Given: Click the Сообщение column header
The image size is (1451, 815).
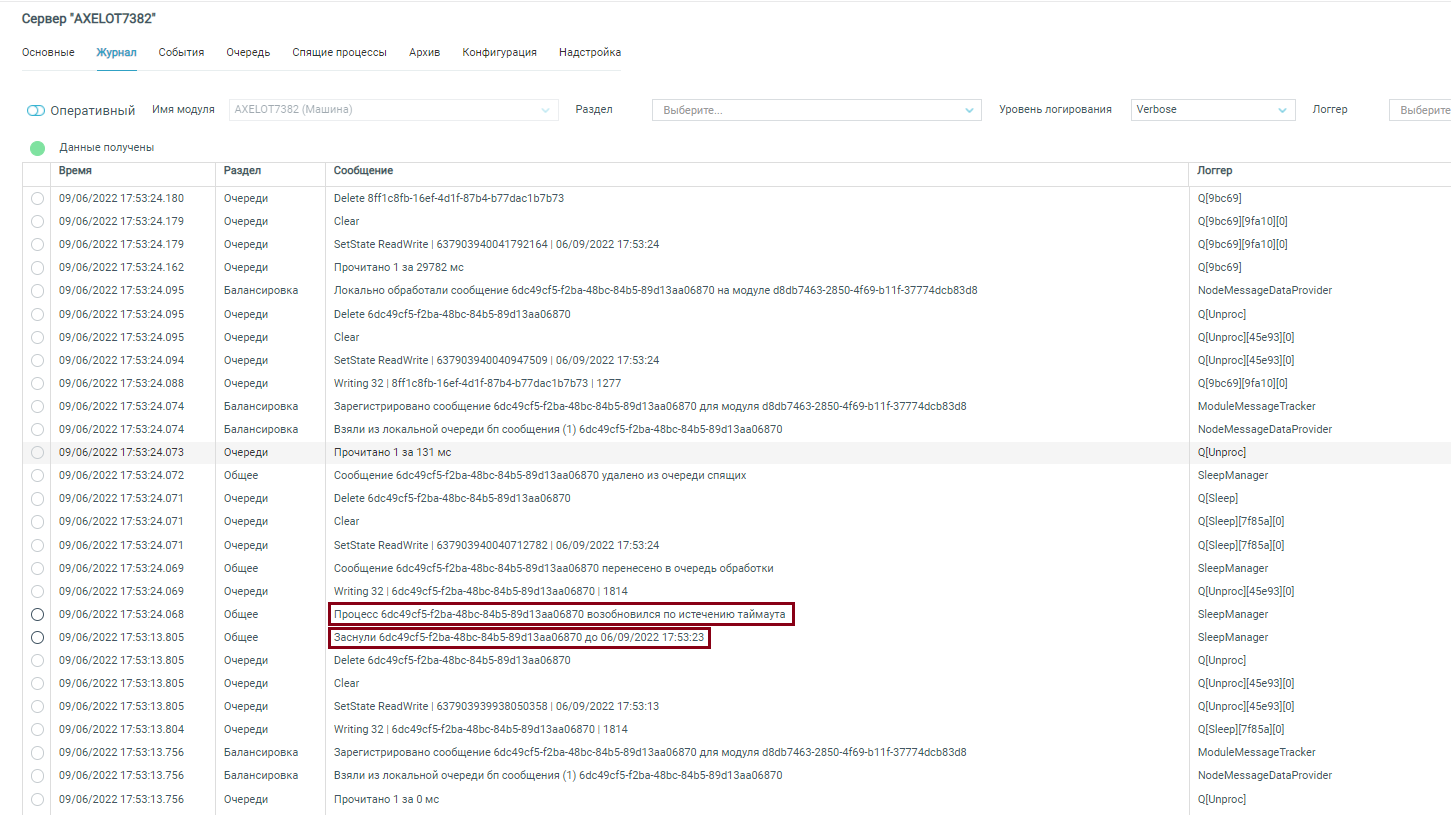Looking at the screenshot, I should click(363, 171).
